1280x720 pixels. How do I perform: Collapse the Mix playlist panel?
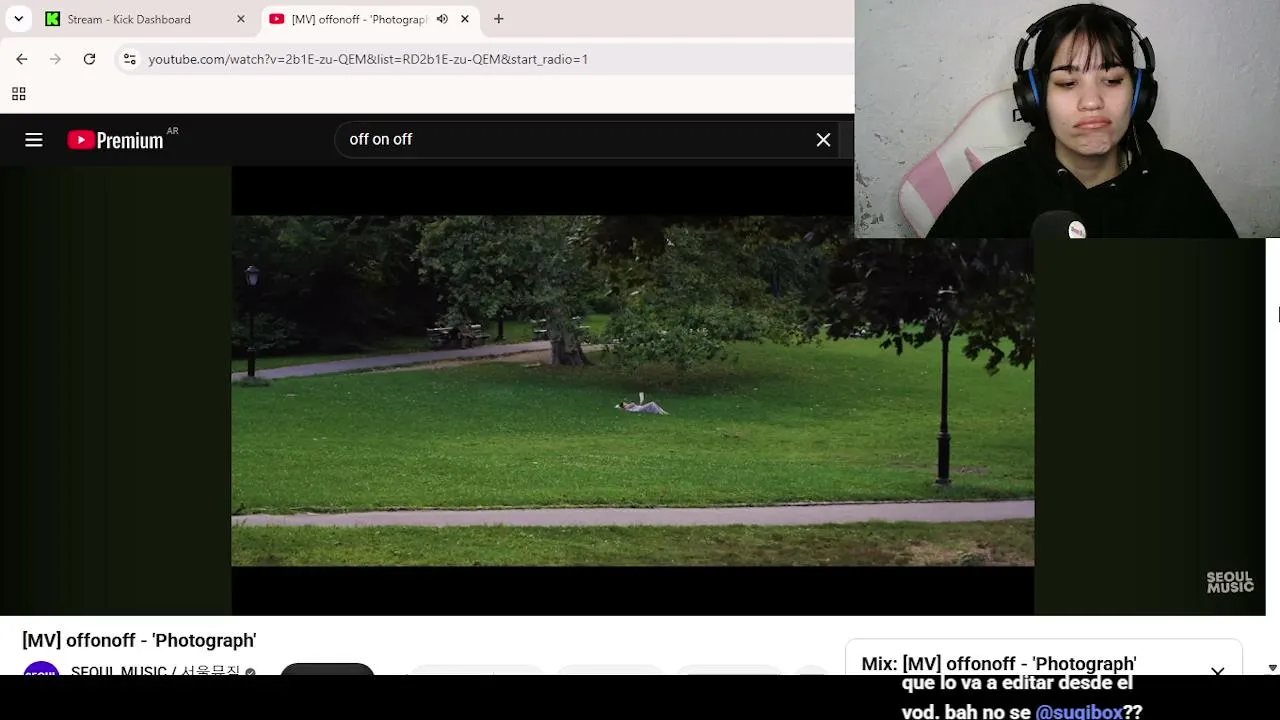(1217, 670)
